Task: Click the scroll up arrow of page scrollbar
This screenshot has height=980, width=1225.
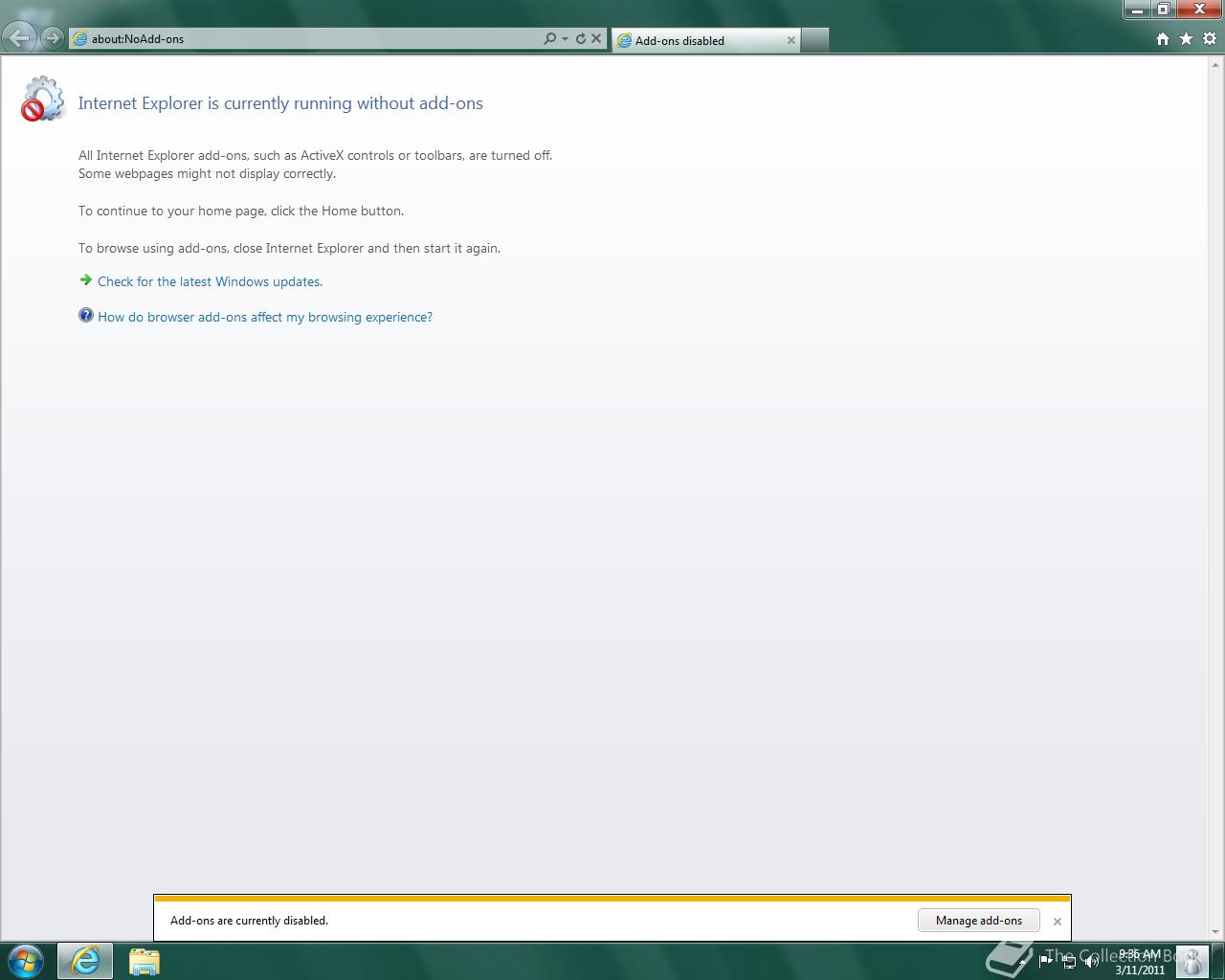Action: (x=1216, y=63)
